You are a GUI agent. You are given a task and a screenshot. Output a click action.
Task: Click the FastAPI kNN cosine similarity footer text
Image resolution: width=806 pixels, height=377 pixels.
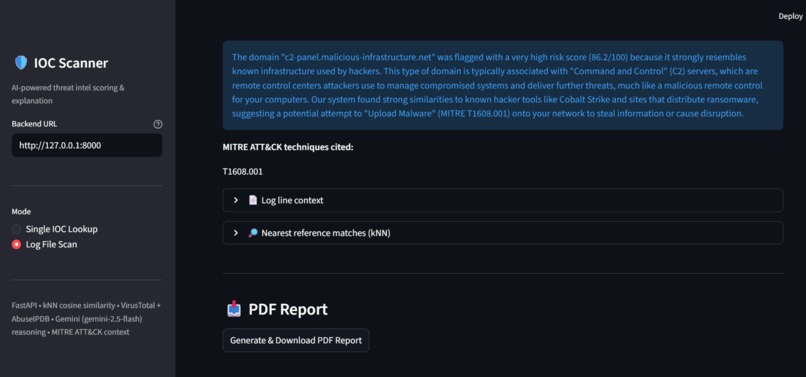pyautogui.click(x=86, y=319)
